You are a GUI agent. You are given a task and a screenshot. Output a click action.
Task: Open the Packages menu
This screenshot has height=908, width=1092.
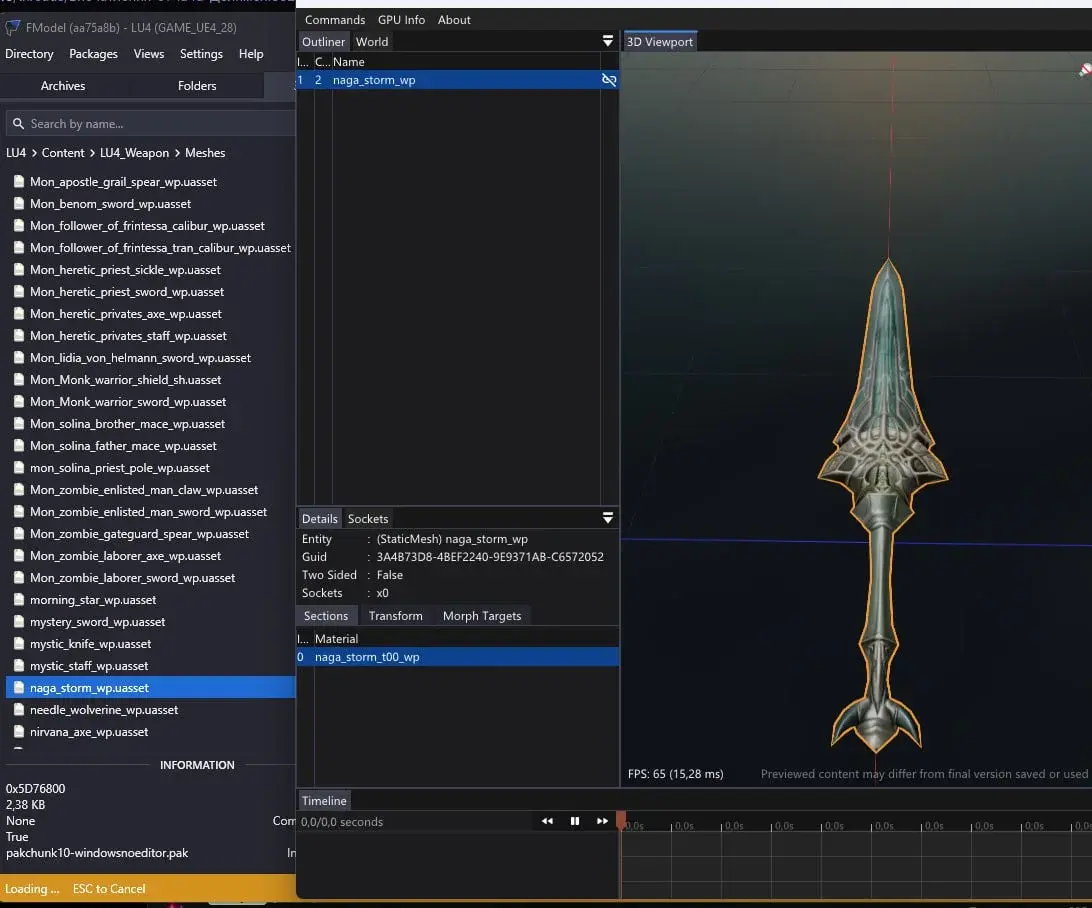point(93,54)
